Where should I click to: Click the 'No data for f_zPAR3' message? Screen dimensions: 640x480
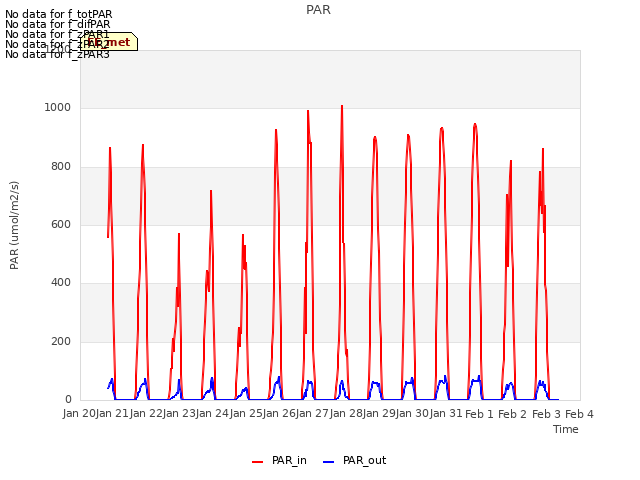pos(58,54)
